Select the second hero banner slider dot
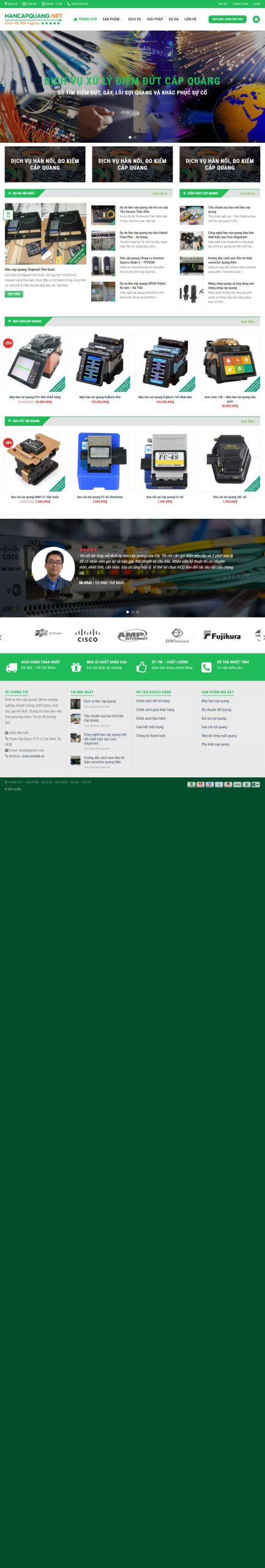The image size is (265, 1568). 135,137
